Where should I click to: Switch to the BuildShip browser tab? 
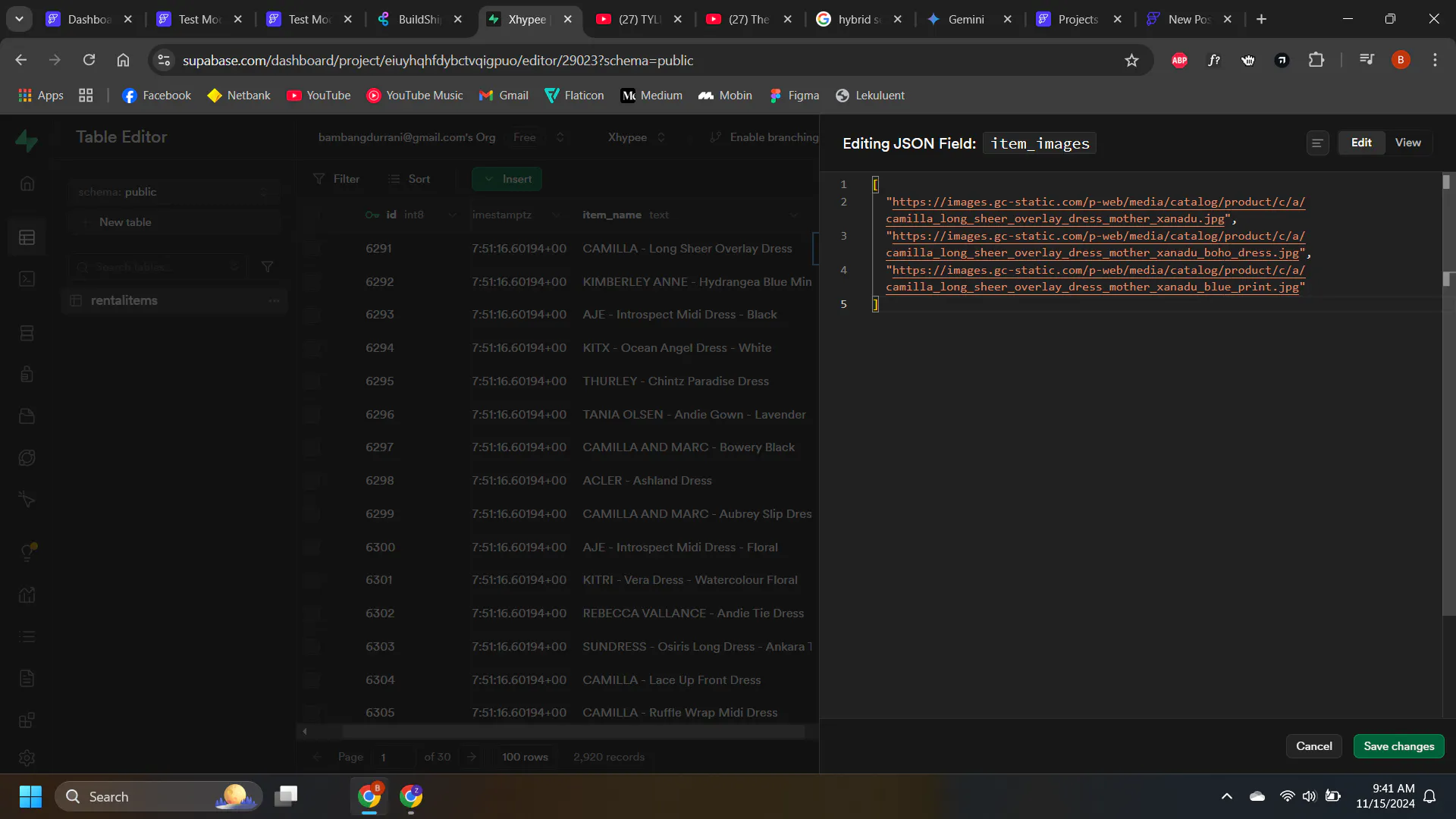click(x=419, y=20)
